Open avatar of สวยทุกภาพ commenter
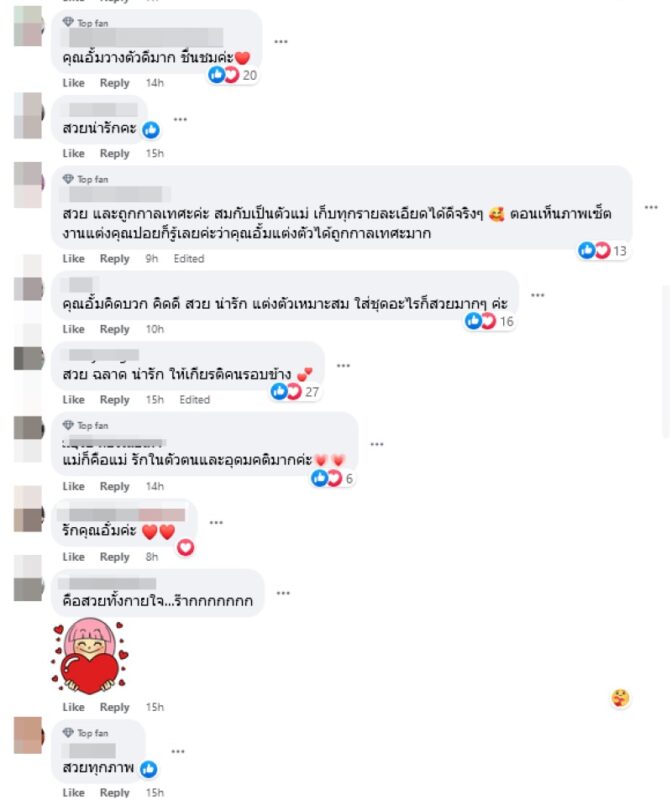 [x=28, y=735]
